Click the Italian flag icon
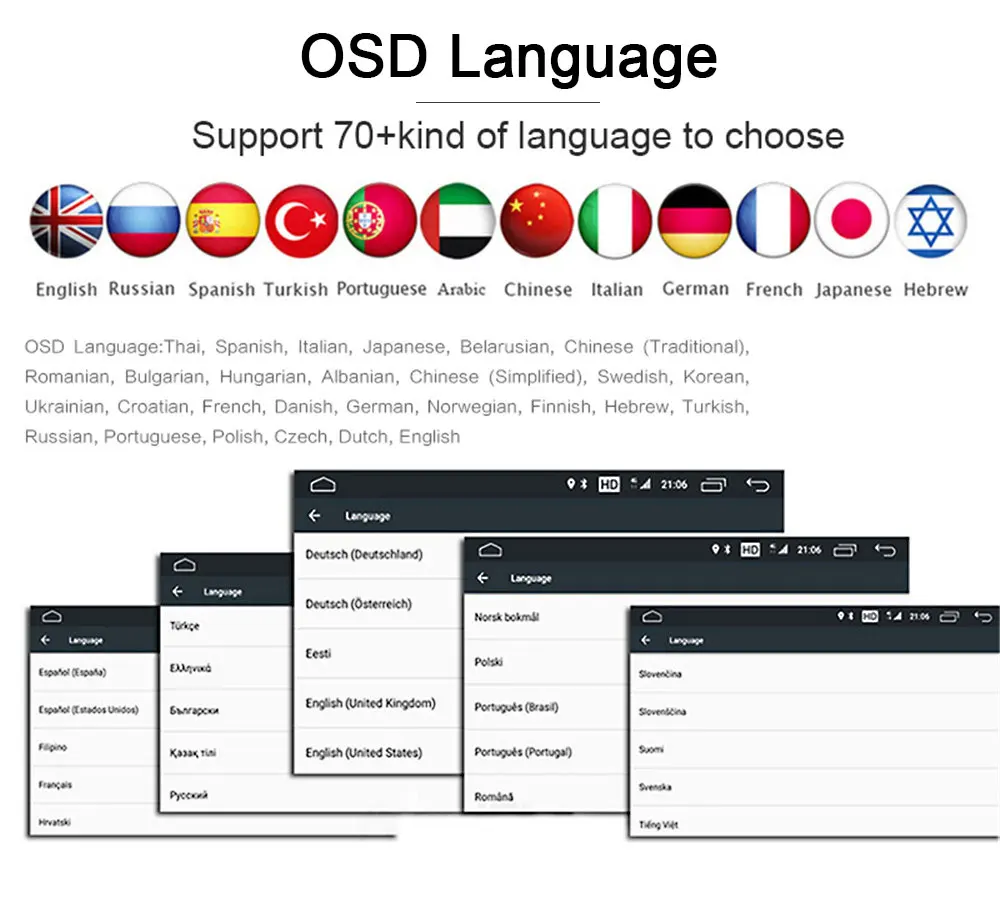Viewport: 1000px width, 909px height. (615, 221)
